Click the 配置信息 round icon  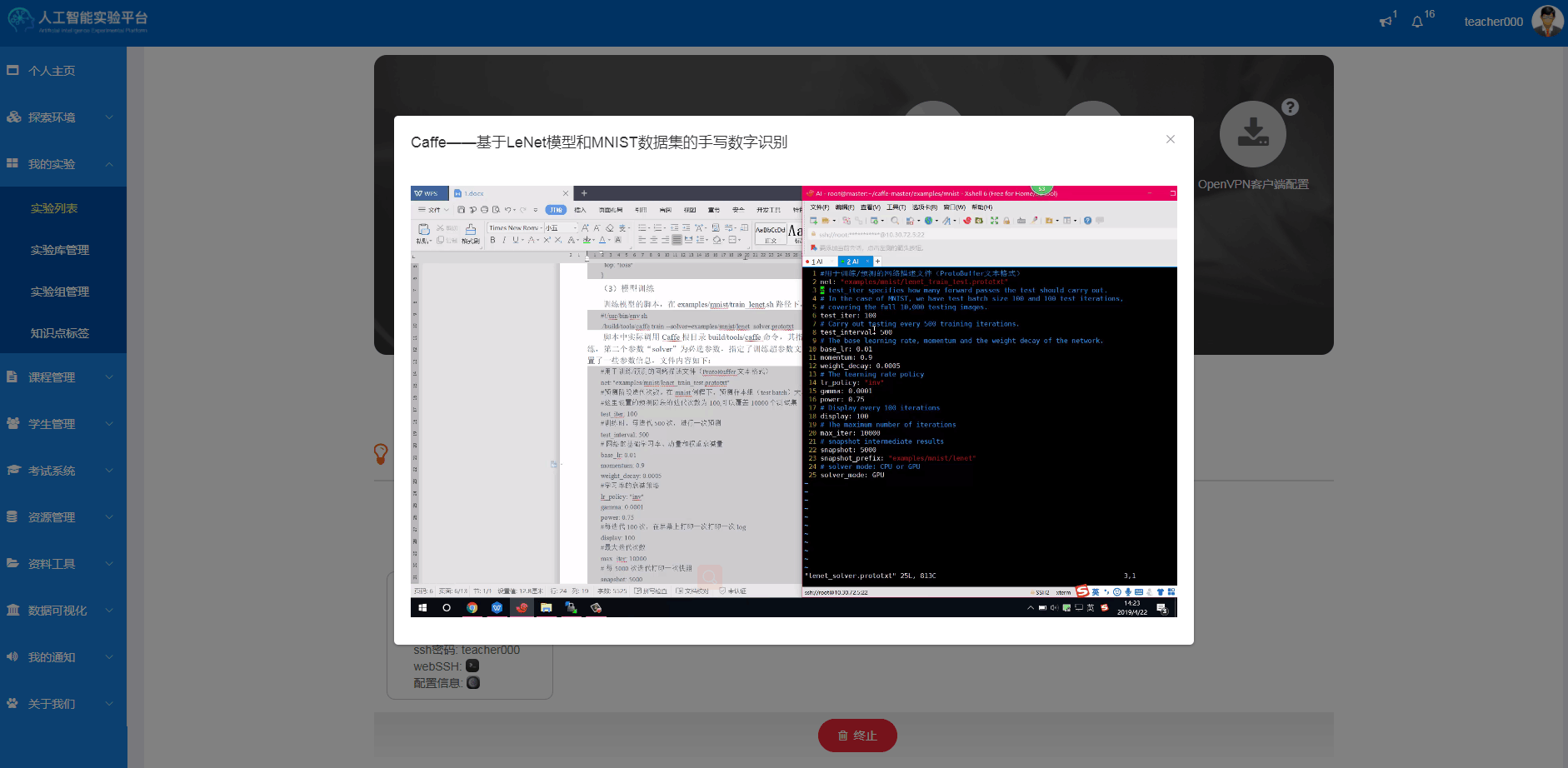(x=473, y=682)
